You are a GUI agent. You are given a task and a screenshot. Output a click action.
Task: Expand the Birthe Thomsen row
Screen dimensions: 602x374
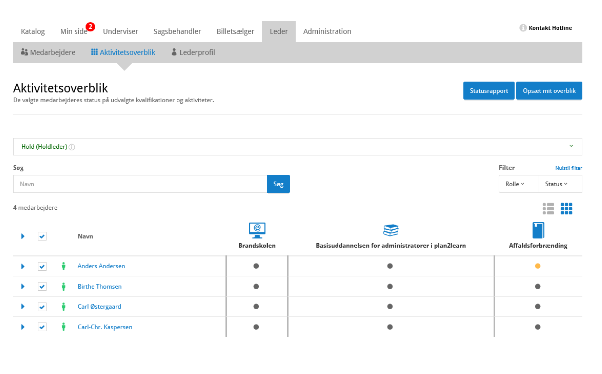click(22, 286)
